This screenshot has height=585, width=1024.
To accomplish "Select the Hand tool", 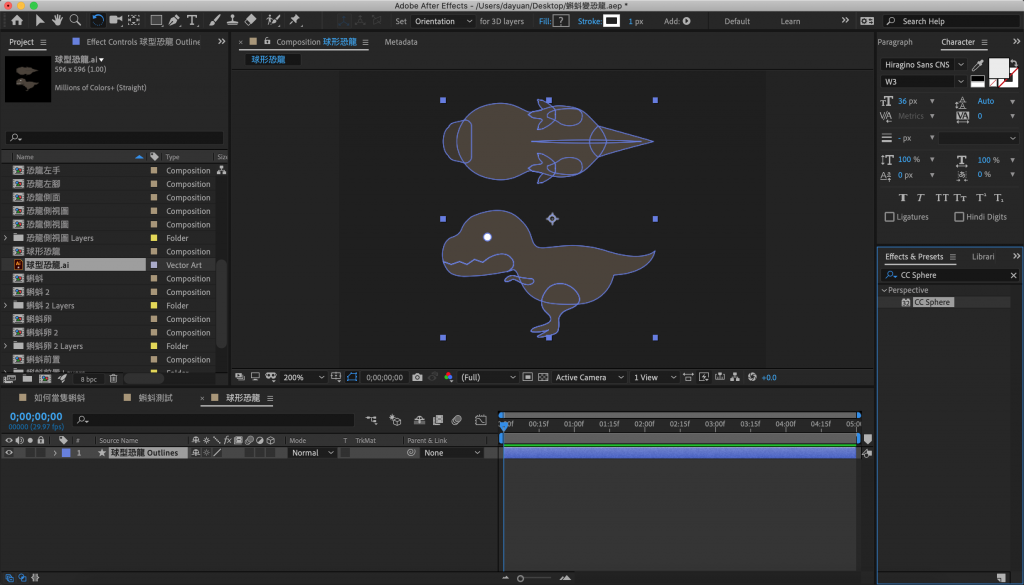I will coord(57,20).
